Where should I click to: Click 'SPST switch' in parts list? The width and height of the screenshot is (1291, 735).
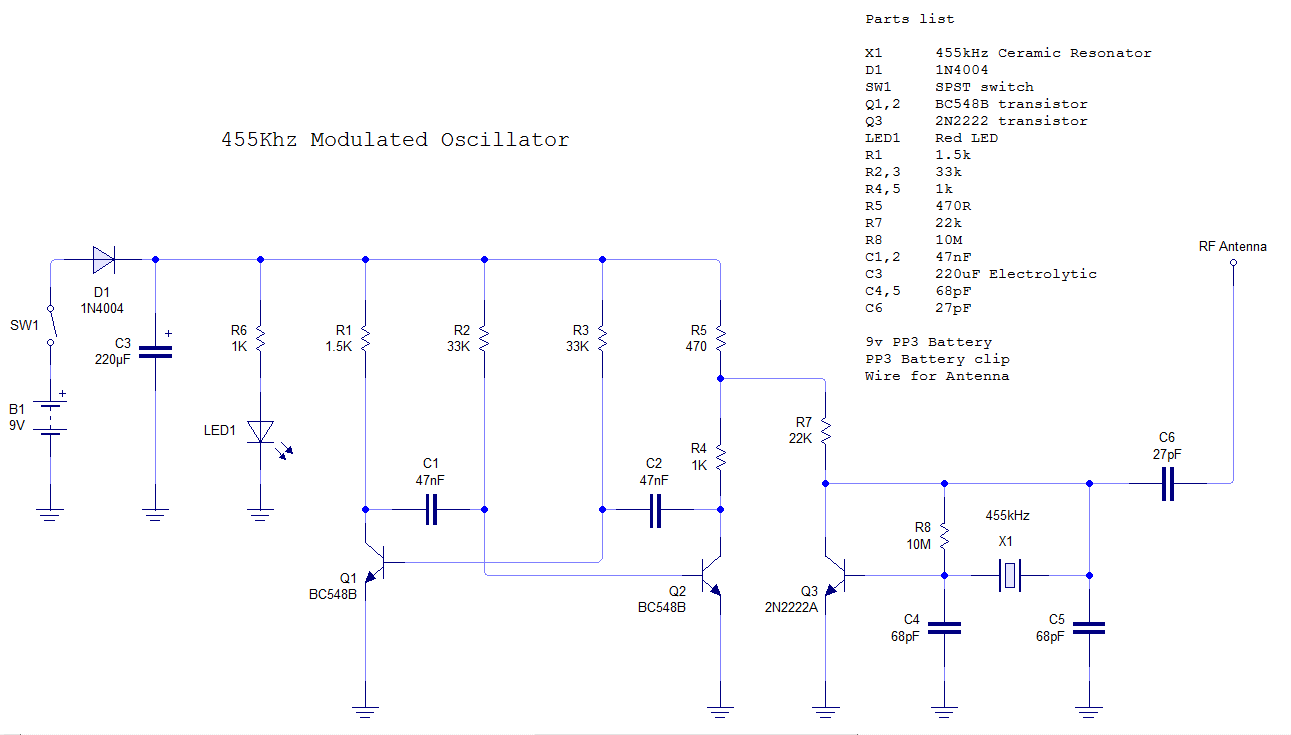tap(984, 87)
